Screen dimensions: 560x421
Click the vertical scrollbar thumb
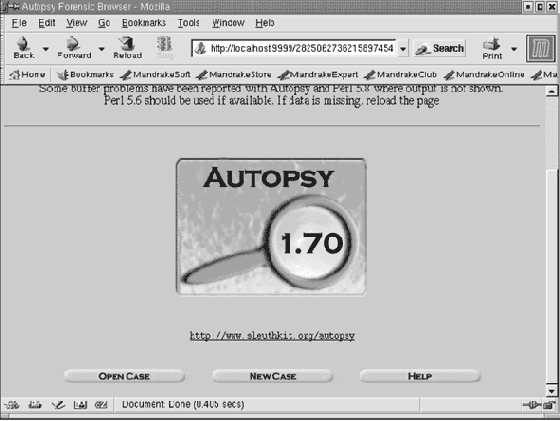coord(552,277)
